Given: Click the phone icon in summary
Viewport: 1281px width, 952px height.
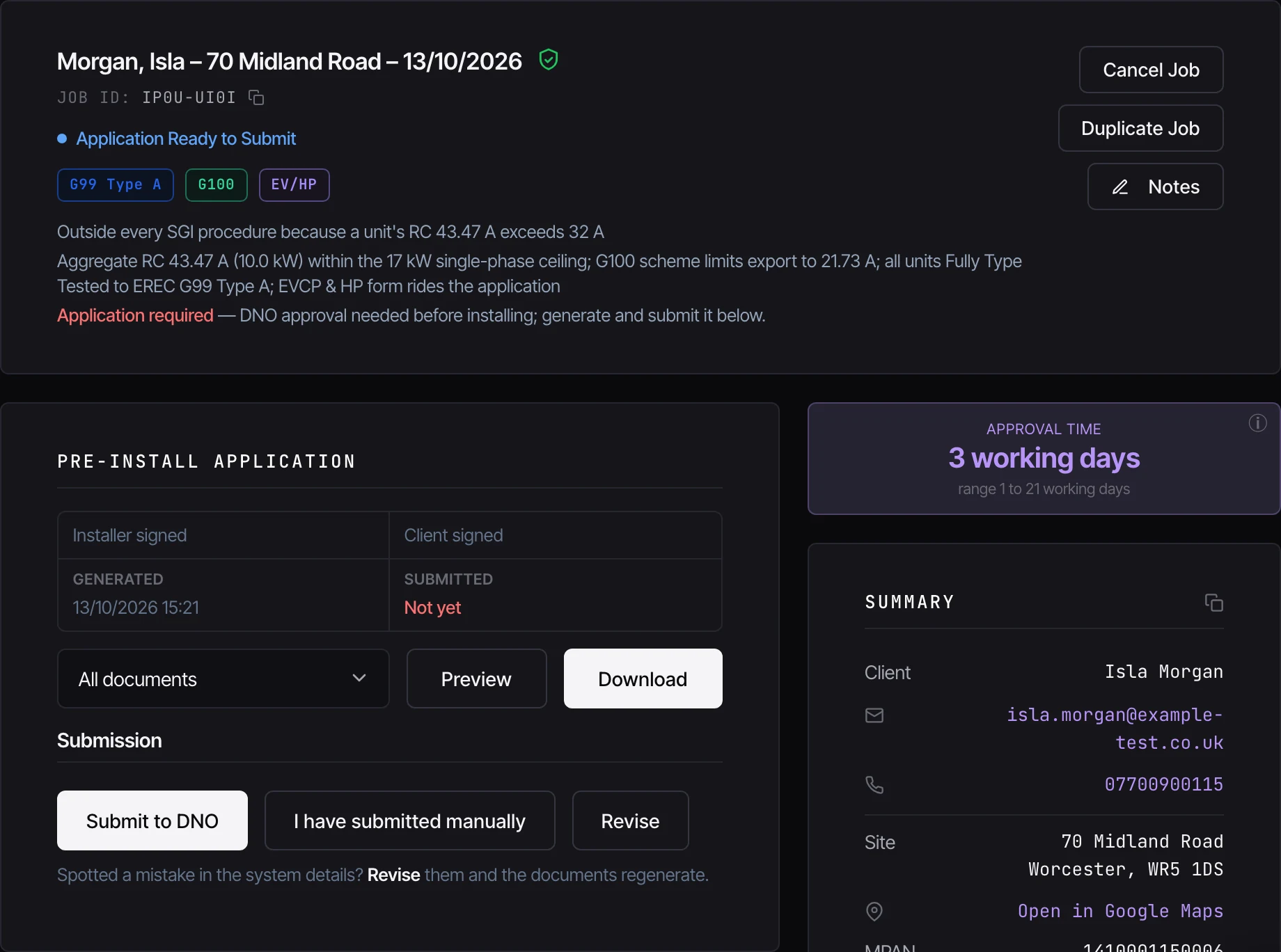Looking at the screenshot, I should 874,785.
